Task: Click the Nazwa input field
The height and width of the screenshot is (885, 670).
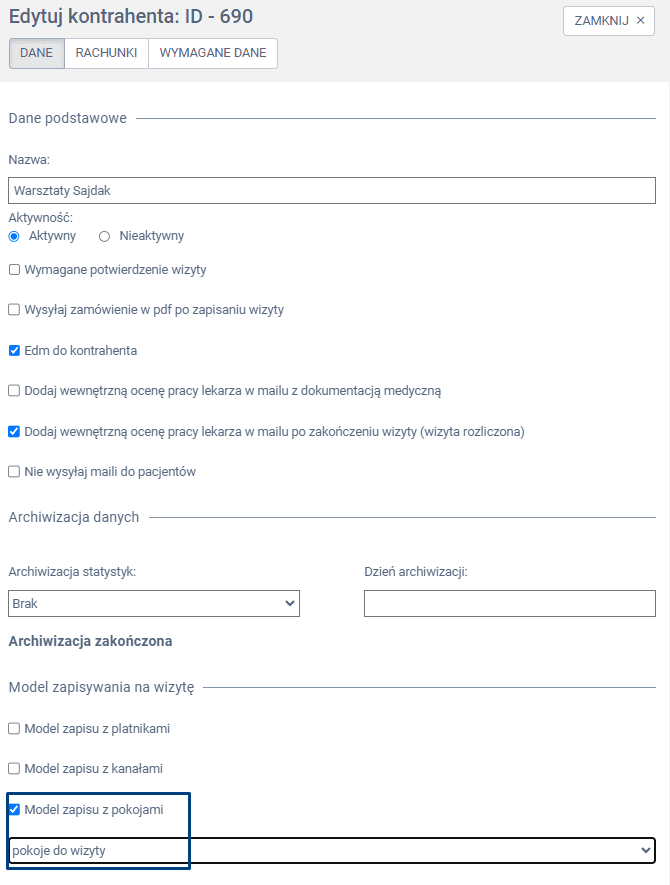Action: pyautogui.click(x=332, y=190)
